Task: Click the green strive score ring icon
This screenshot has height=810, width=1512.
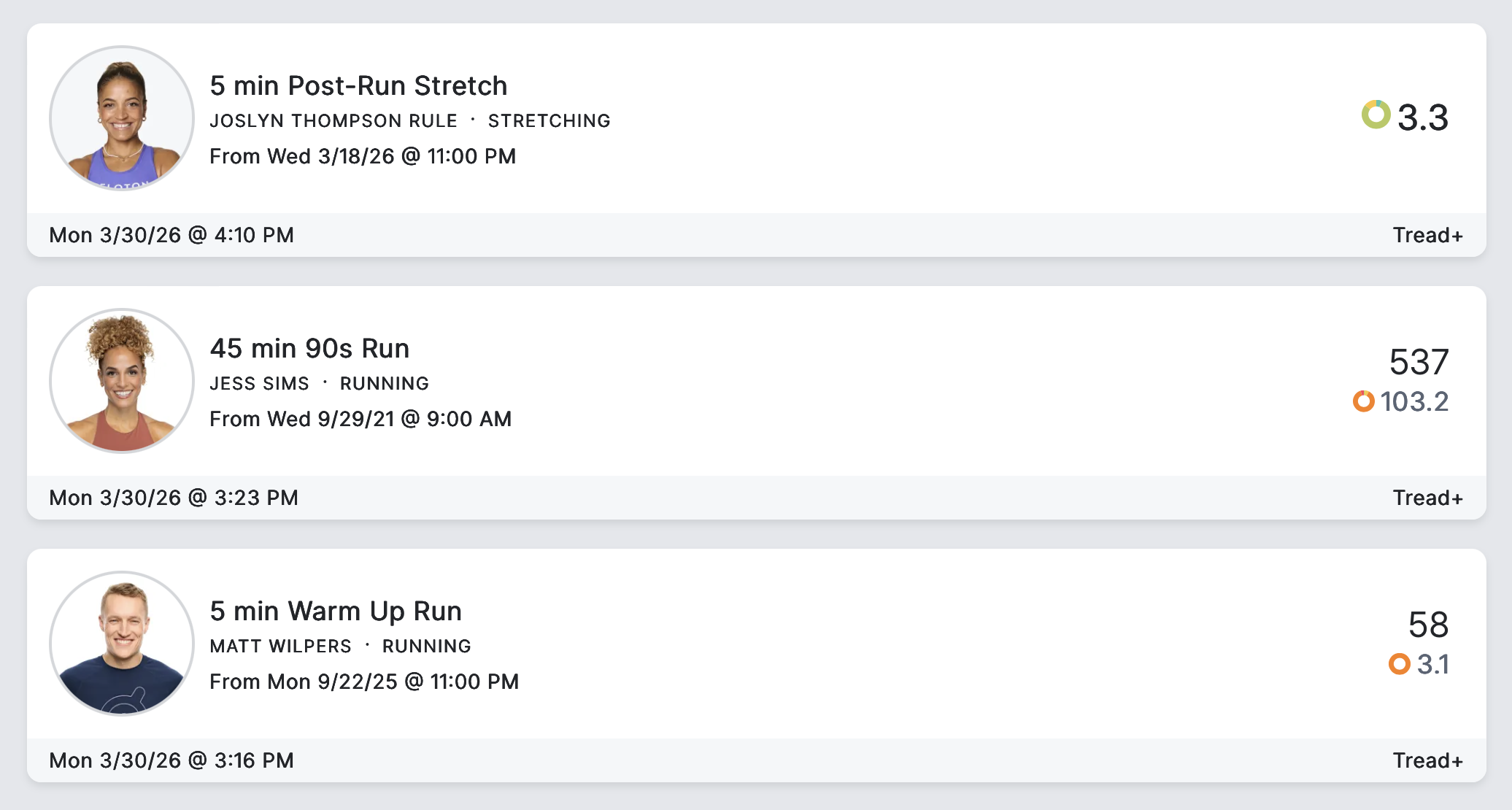Action: (1376, 115)
